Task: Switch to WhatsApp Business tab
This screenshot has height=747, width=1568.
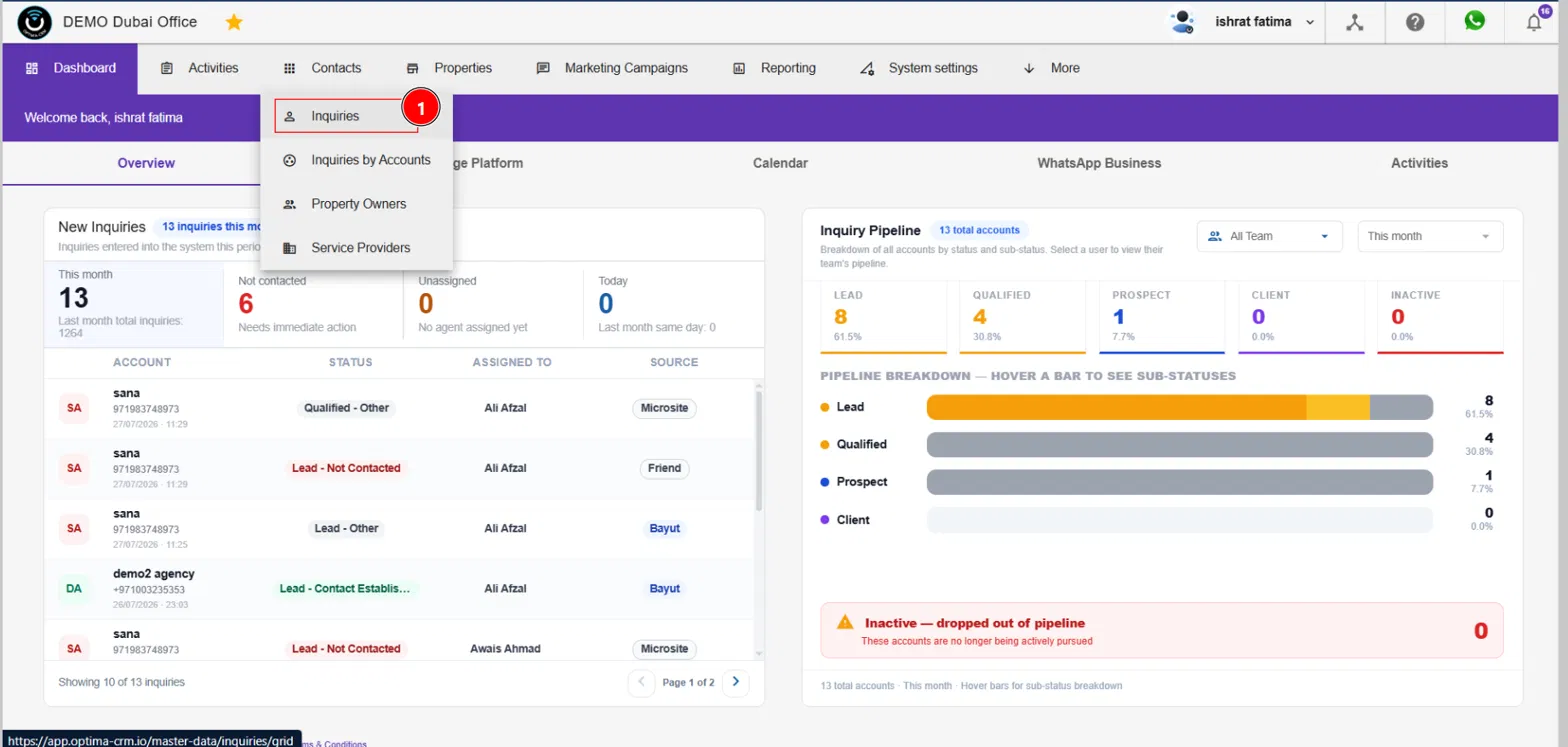Action: point(1099,163)
